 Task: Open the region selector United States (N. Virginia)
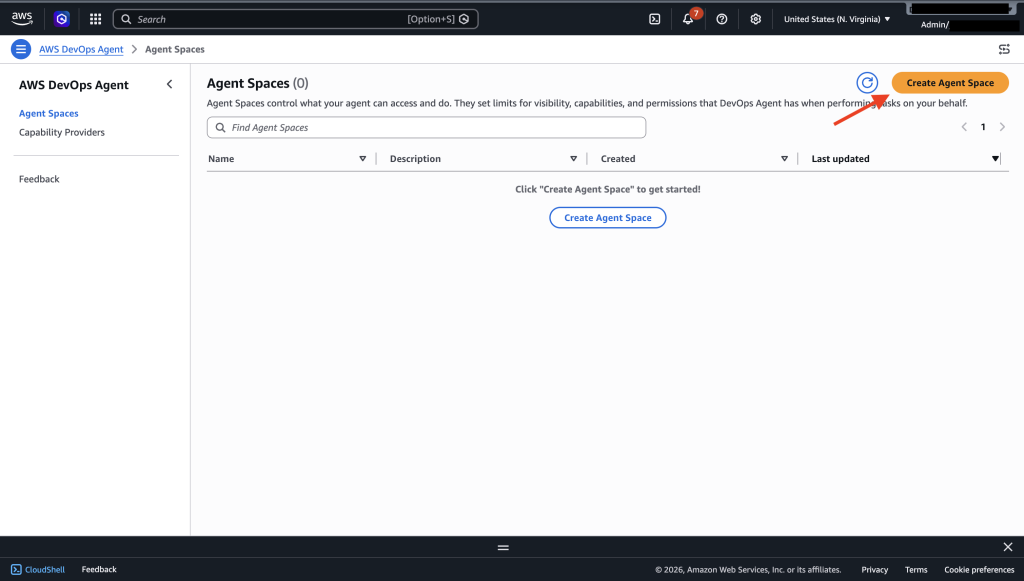click(837, 19)
